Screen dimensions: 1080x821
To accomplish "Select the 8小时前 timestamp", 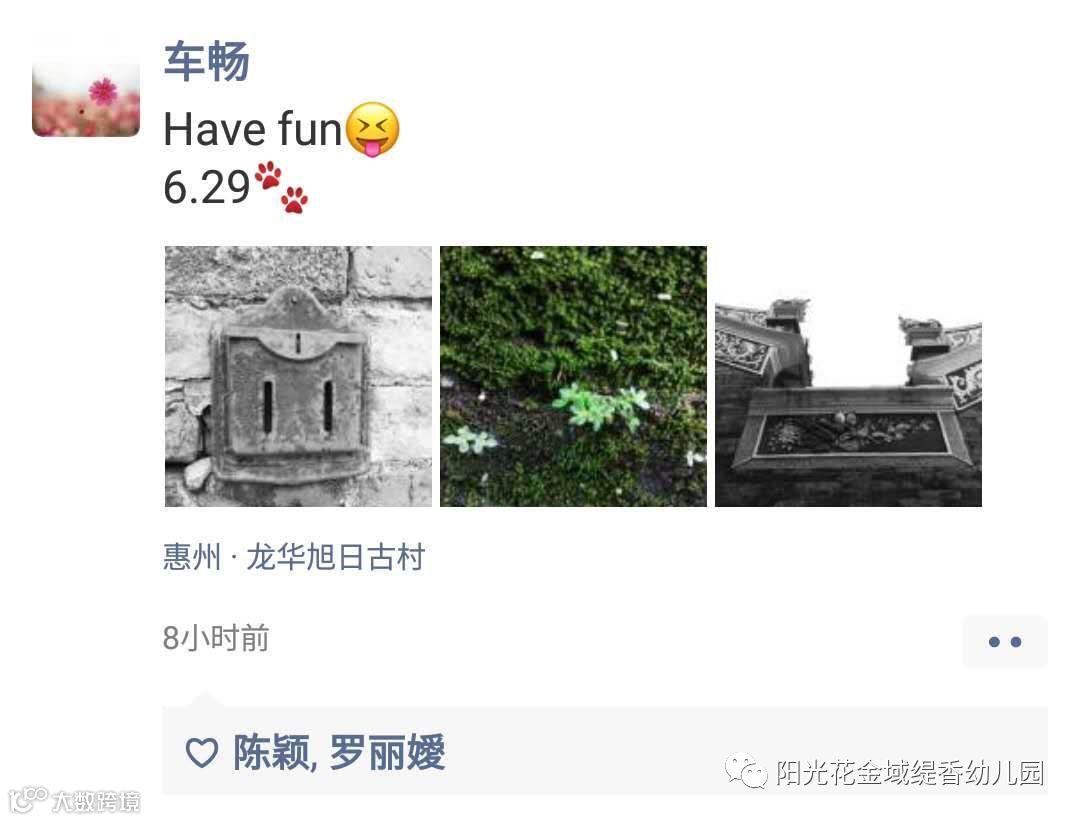I will tap(216, 638).
